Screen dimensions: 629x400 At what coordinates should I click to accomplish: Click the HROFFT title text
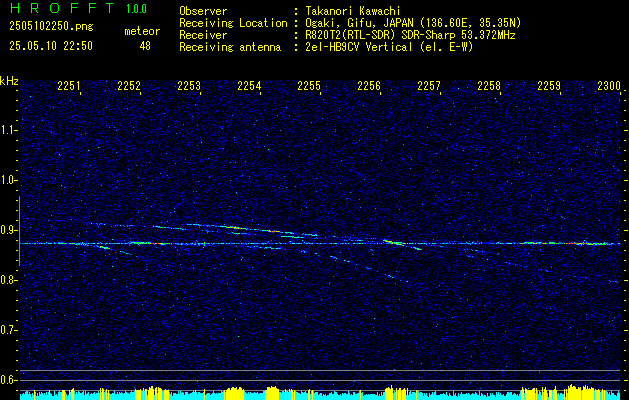(x=62, y=8)
